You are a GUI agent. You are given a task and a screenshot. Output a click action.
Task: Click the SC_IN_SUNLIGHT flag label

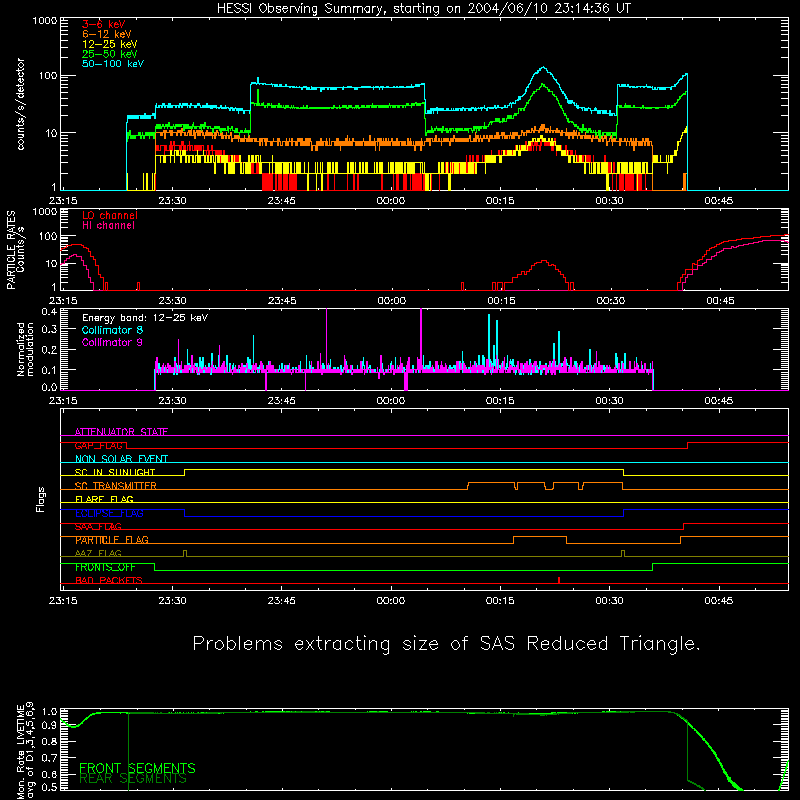pos(115,472)
